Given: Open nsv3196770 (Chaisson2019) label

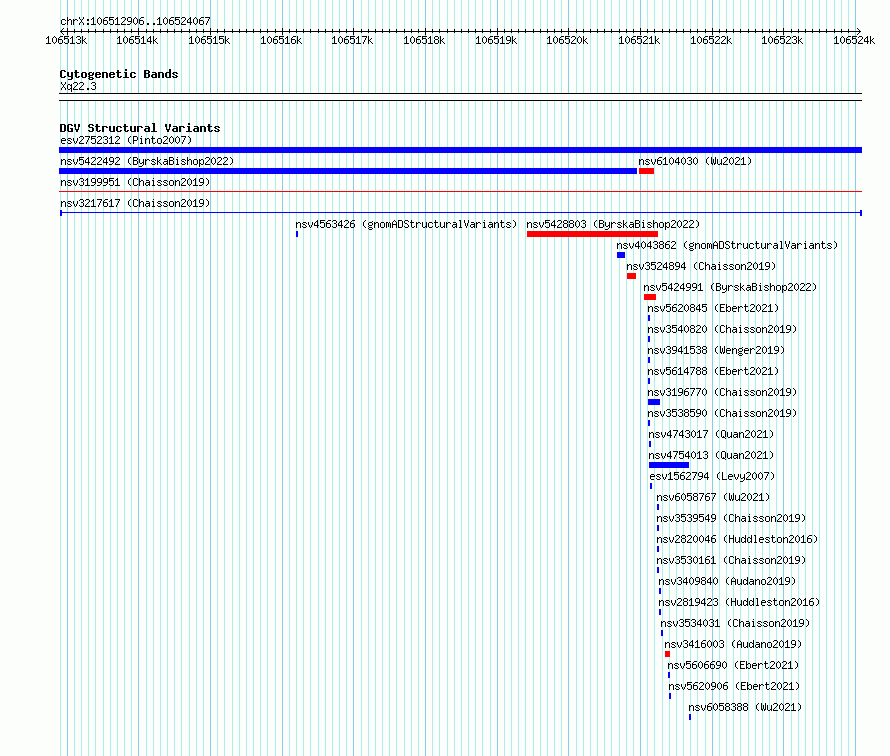Looking at the screenshot, I should 723,392.
